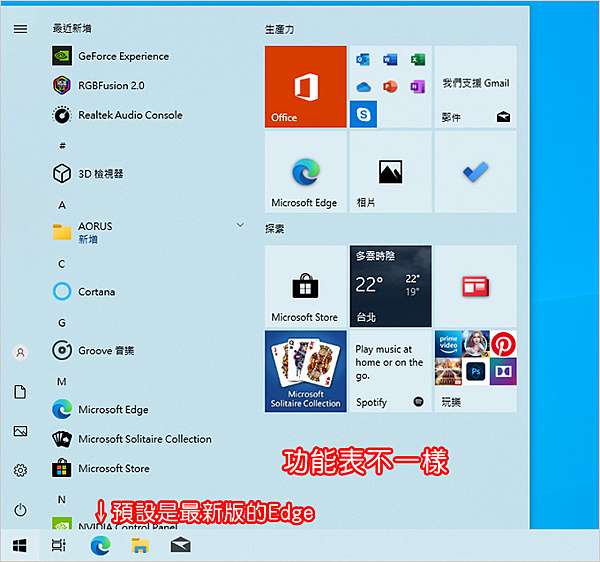Viewport: 600px width, 562px height.
Task: Open Settings gear in Start sidebar
Action: [20, 470]
